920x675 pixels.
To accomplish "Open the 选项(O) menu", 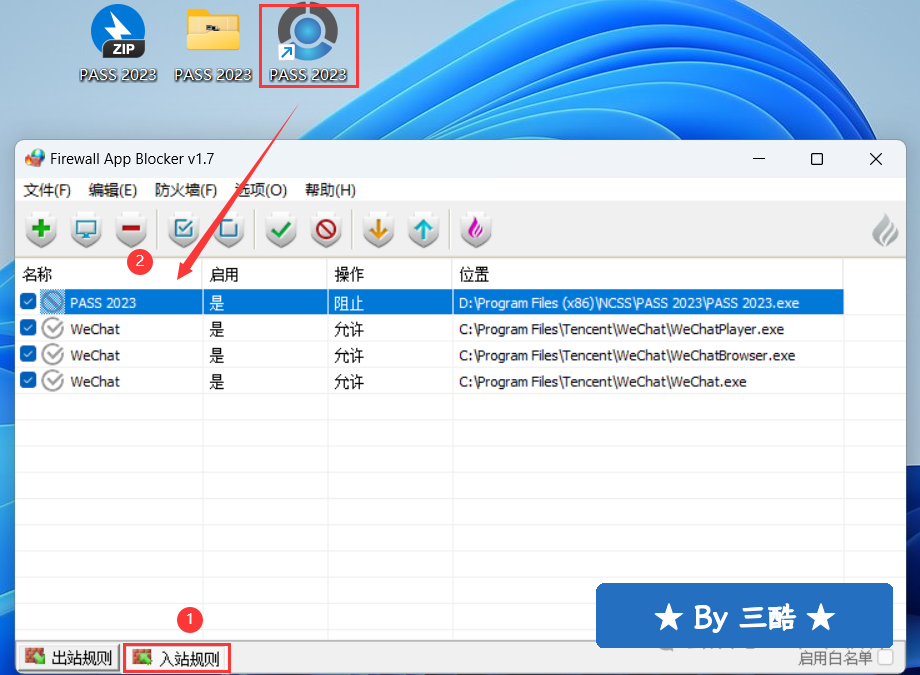I will [x=261, y=190].
